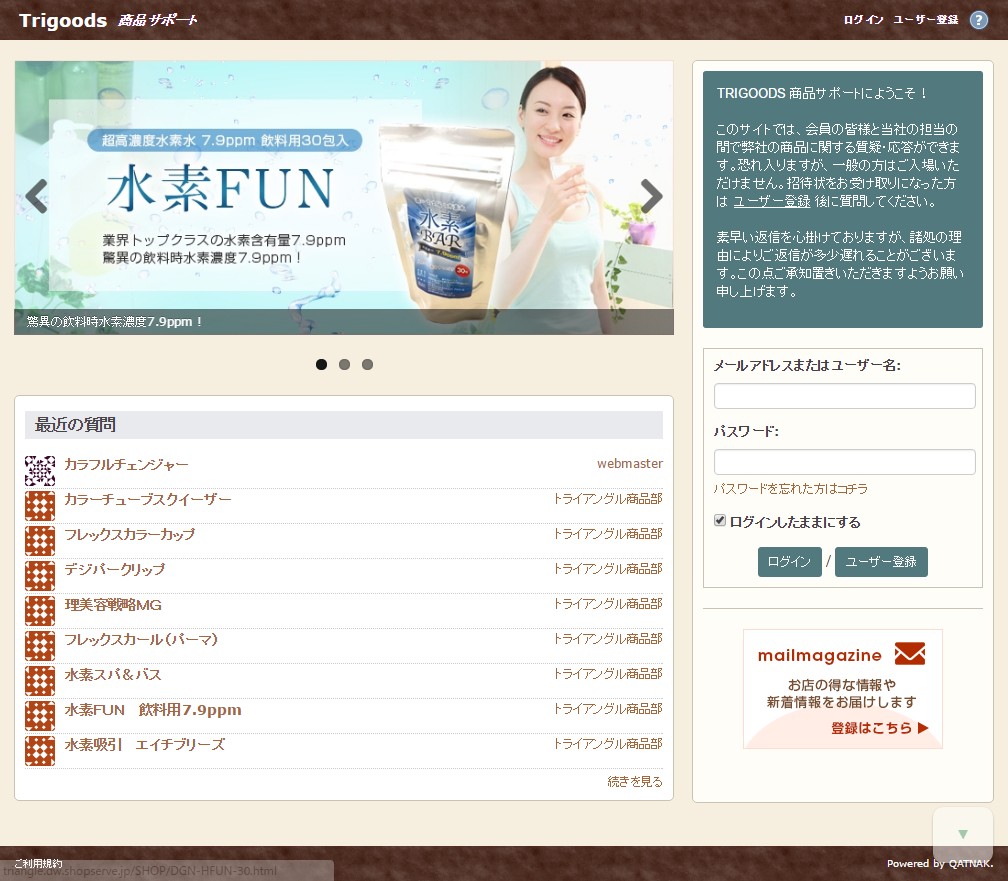The height and width of the screenshot is (881, 1008).
Task: Click トライアングル商品部 on 理美容戦略MG row
Action: tap(608, 604)
